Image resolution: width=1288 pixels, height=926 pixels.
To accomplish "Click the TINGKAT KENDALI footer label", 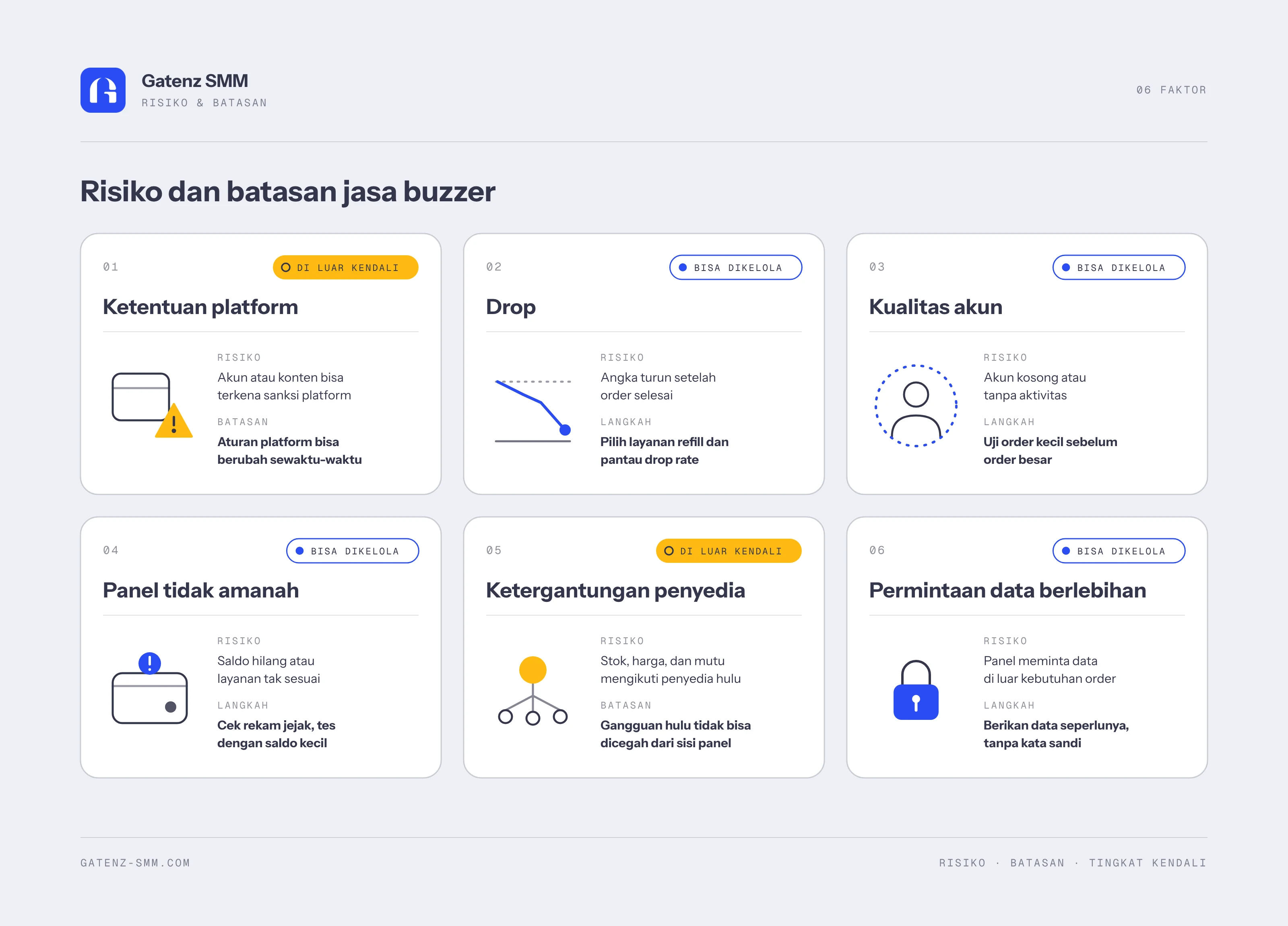I will [x=1148, y=862].
